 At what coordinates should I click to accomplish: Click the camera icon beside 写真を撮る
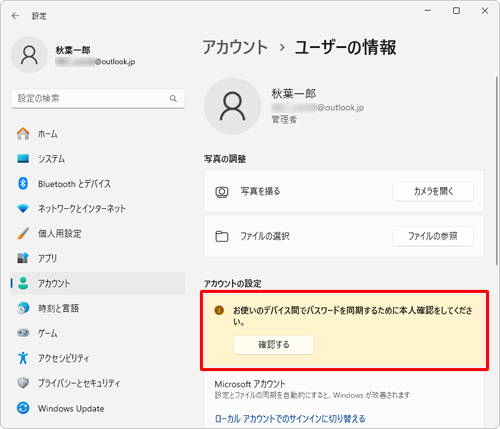click(222, 192)
